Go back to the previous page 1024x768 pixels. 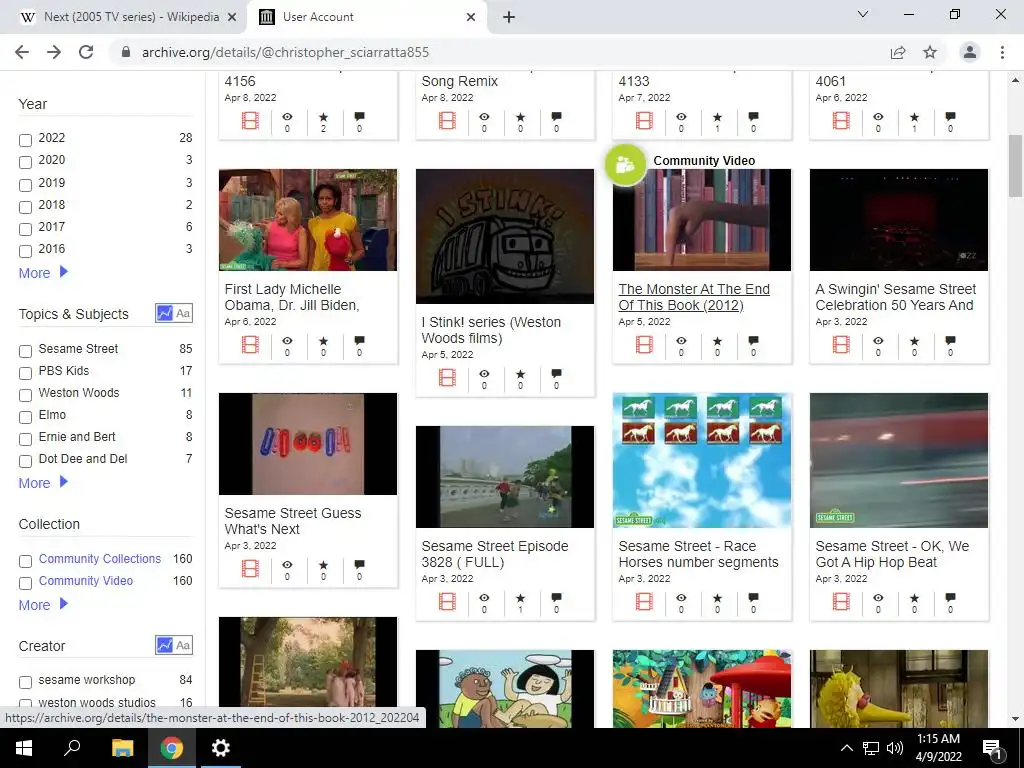tap(22, 52)
